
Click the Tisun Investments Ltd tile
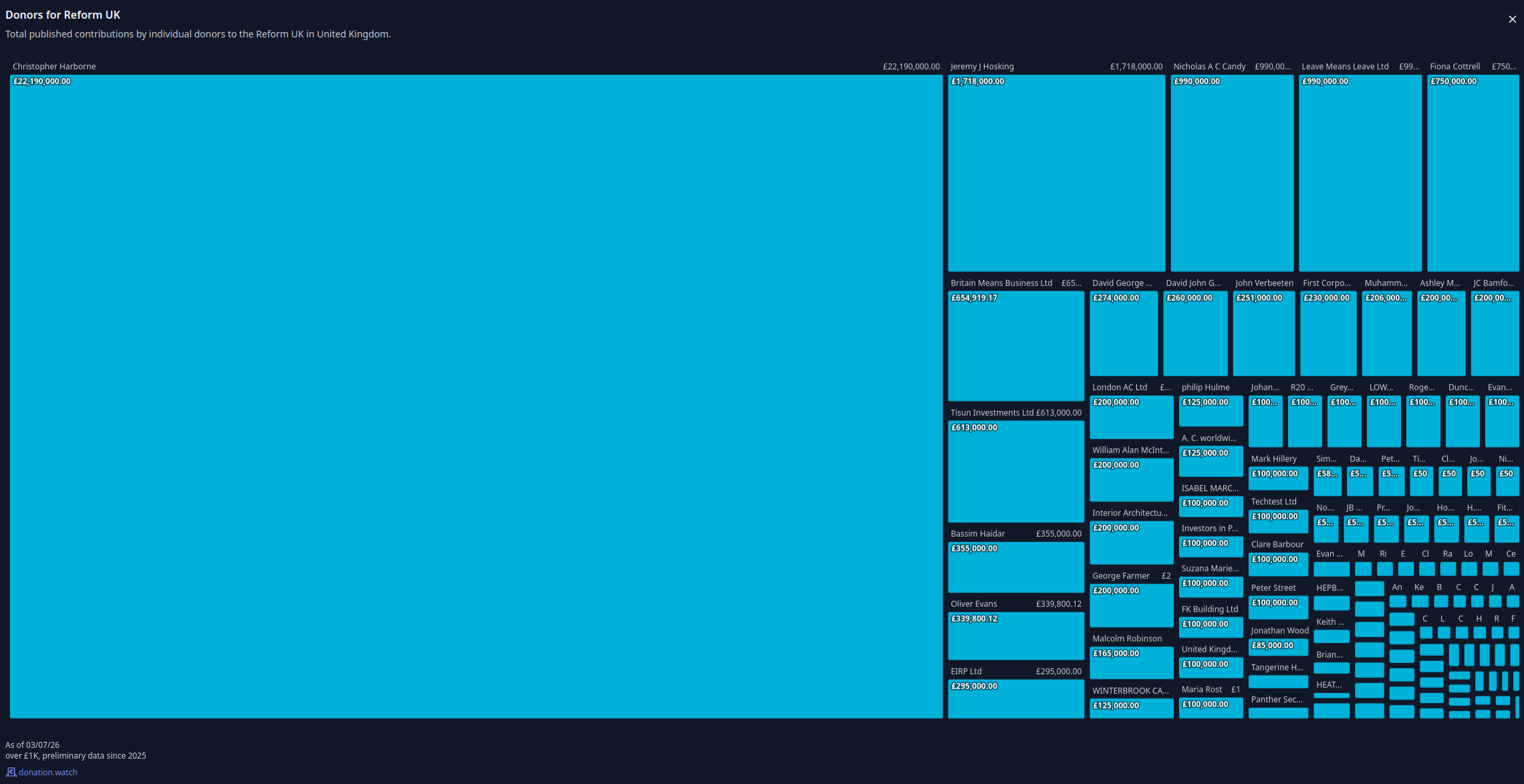[x=1016, y=471]
